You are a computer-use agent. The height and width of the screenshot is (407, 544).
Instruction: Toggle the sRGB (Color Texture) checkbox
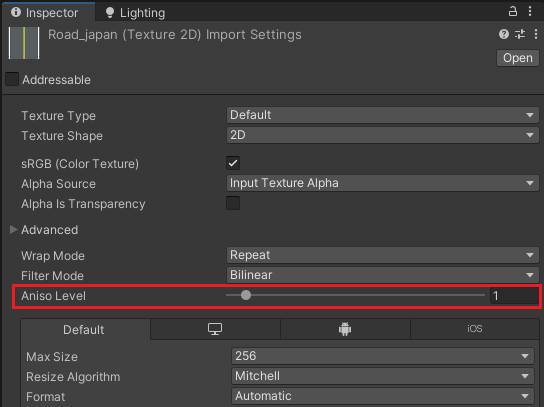tap(233, 163)
